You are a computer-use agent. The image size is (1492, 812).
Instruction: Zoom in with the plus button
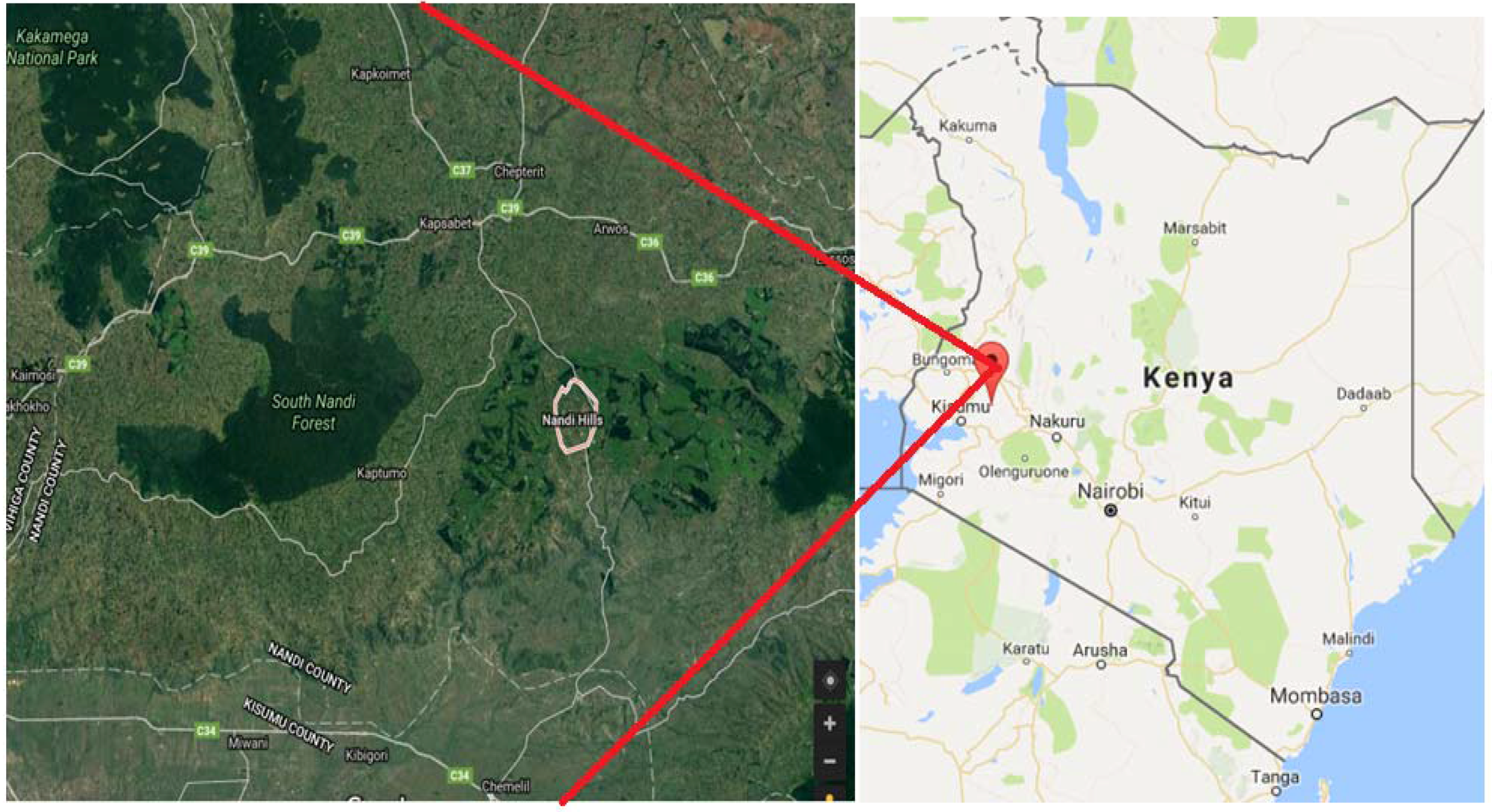[830, 723]
